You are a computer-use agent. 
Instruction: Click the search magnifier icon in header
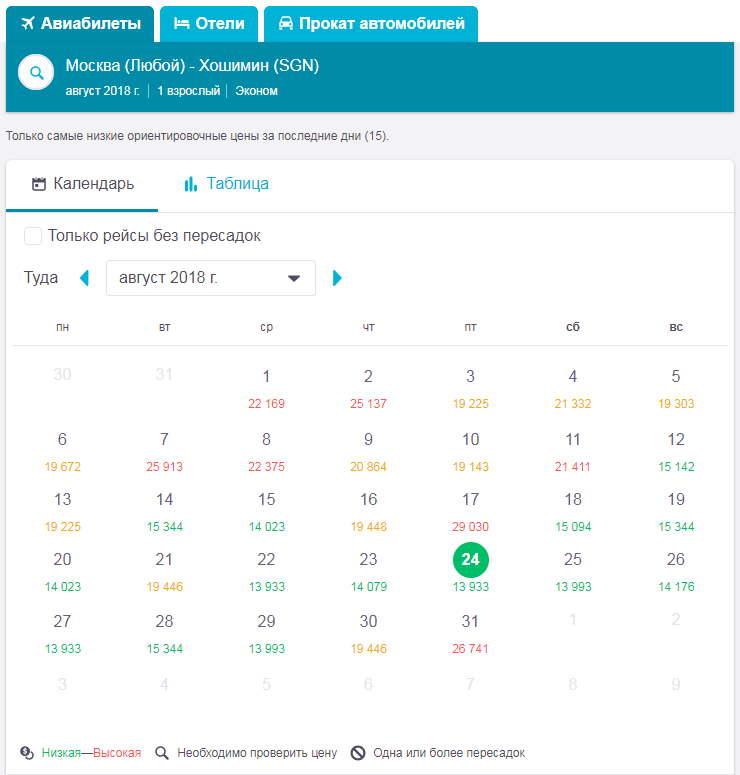coord(36,73)
